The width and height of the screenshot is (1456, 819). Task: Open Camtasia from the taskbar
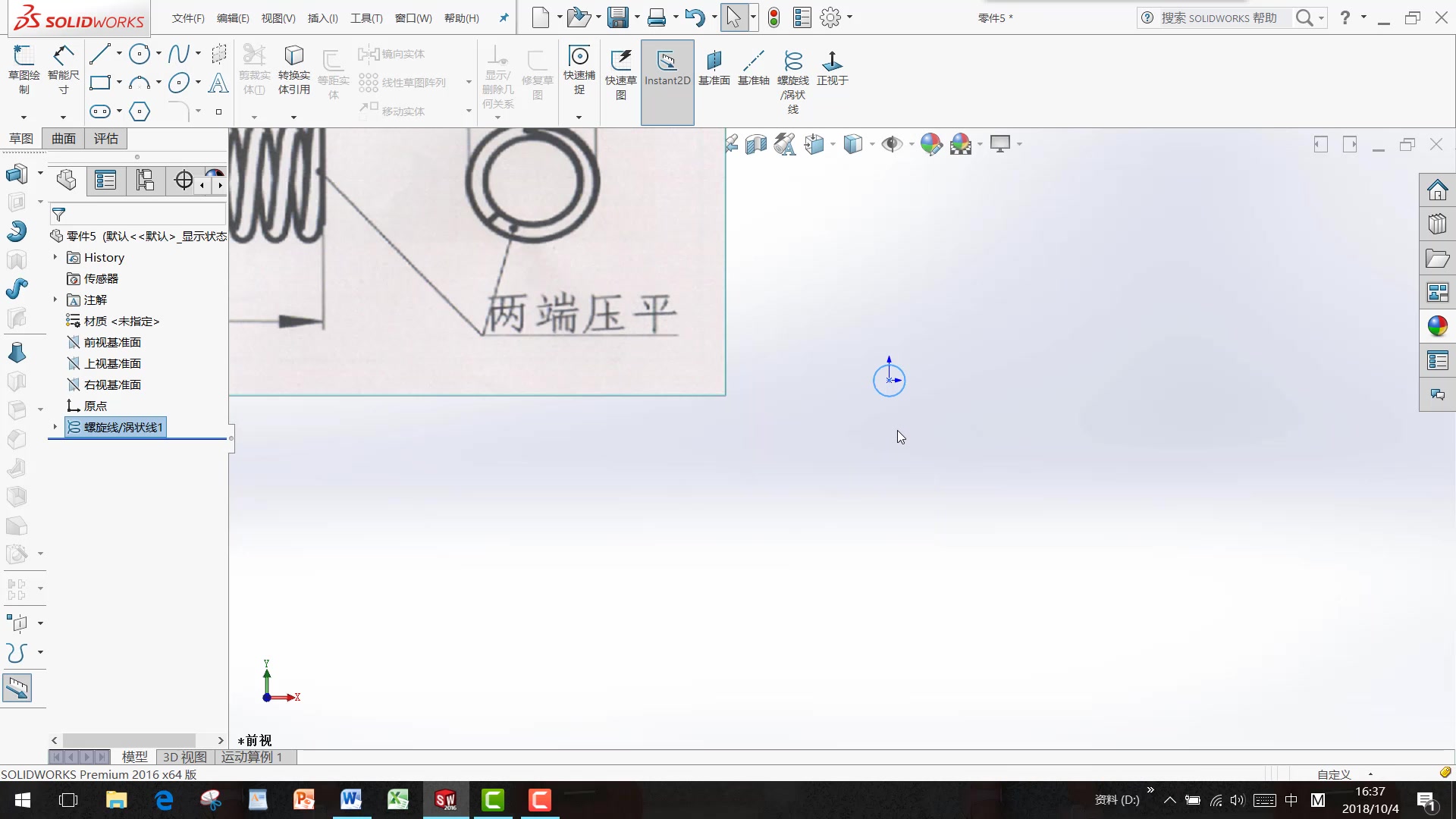pos(493,800)
